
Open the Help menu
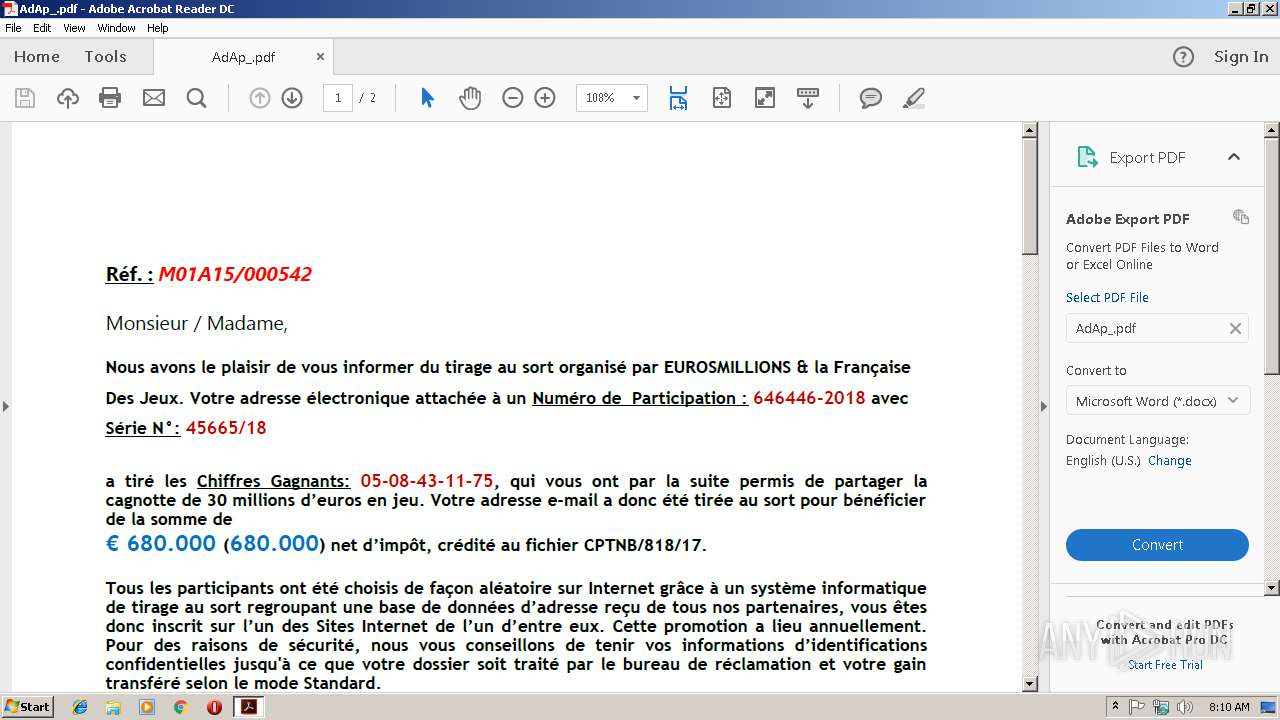coord(158,28)
